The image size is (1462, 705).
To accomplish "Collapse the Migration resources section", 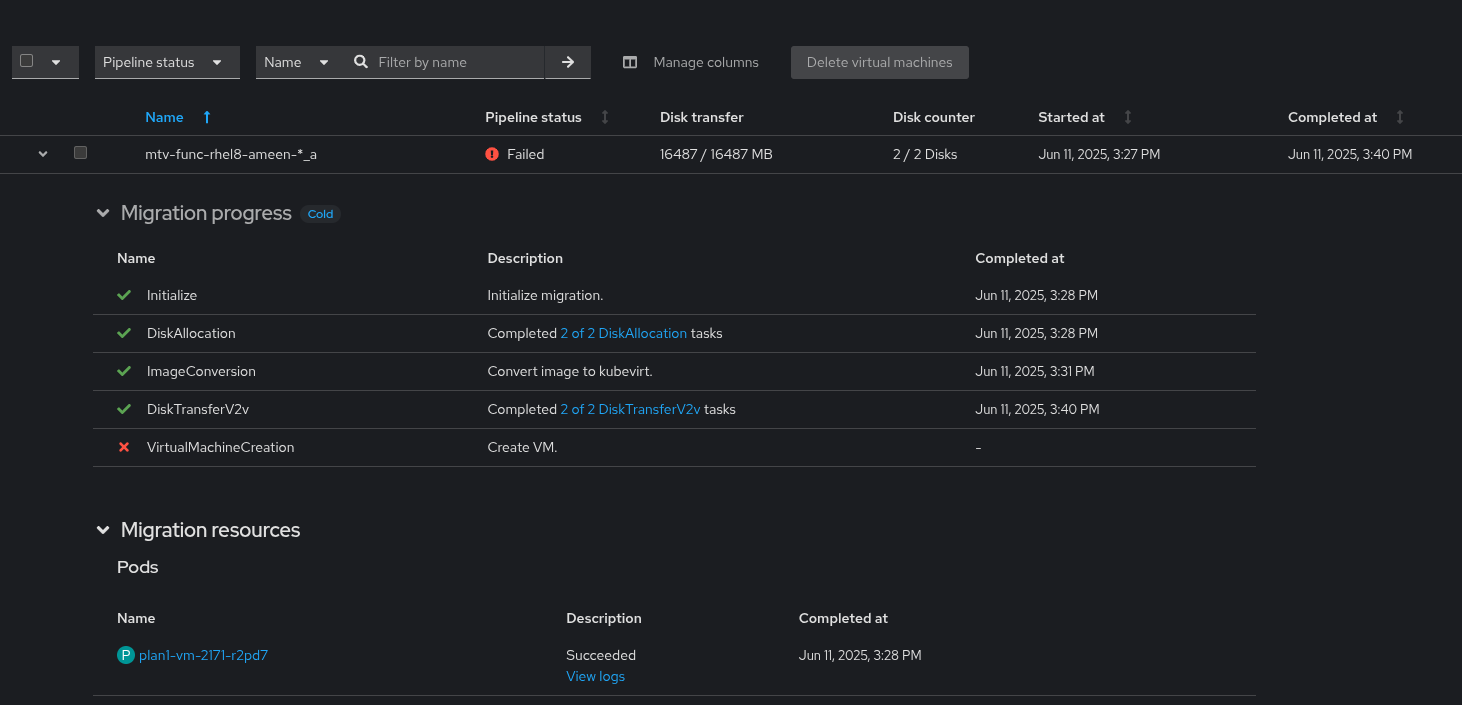I will pos(102,530).
